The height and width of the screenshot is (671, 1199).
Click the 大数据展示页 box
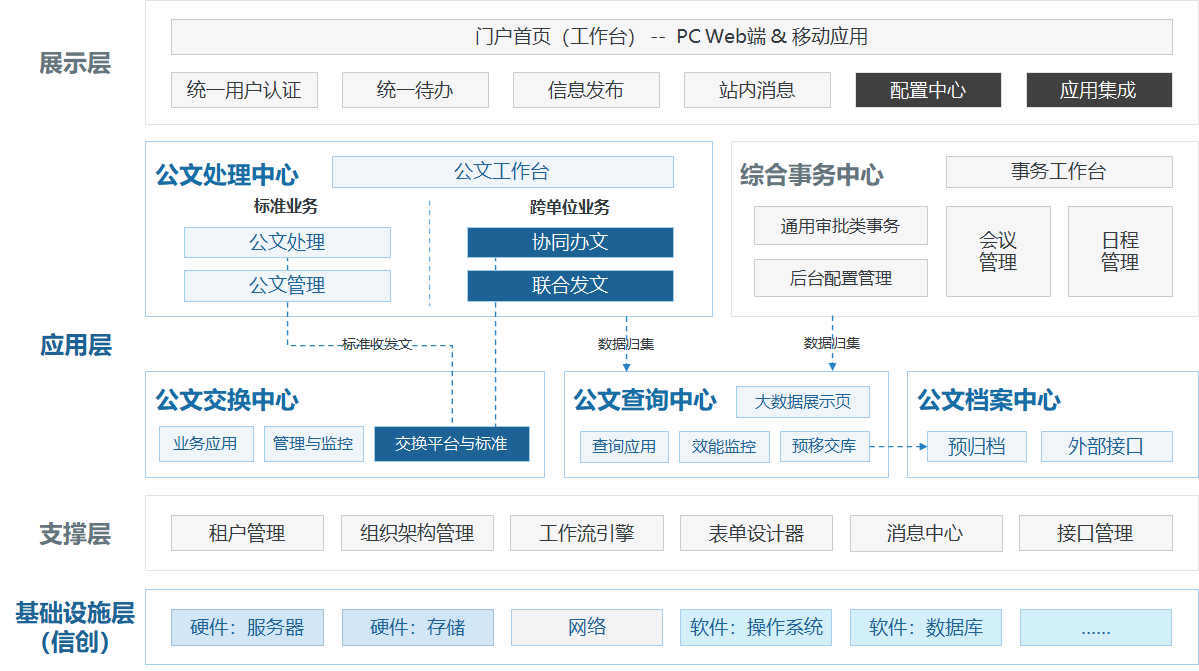[803, 402]
